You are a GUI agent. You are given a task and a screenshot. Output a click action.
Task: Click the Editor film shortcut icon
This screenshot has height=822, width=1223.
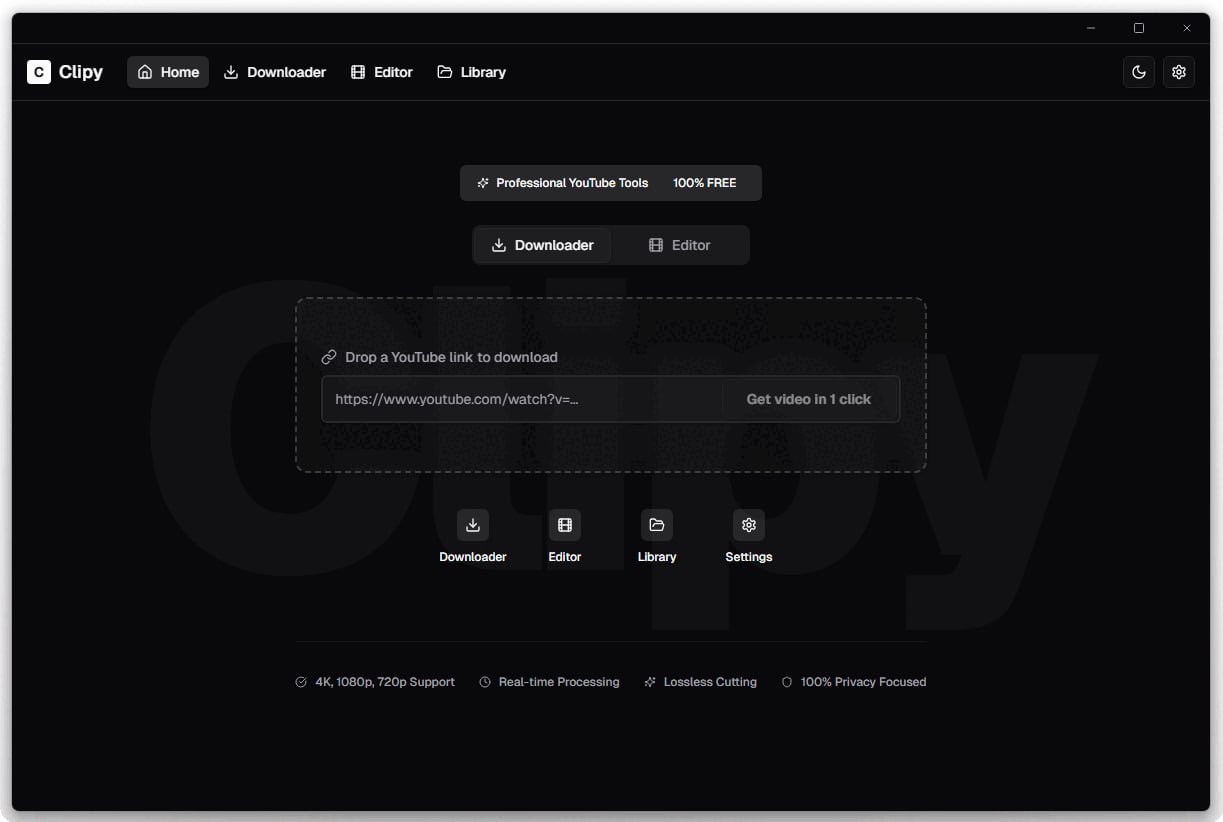(565, 525)
